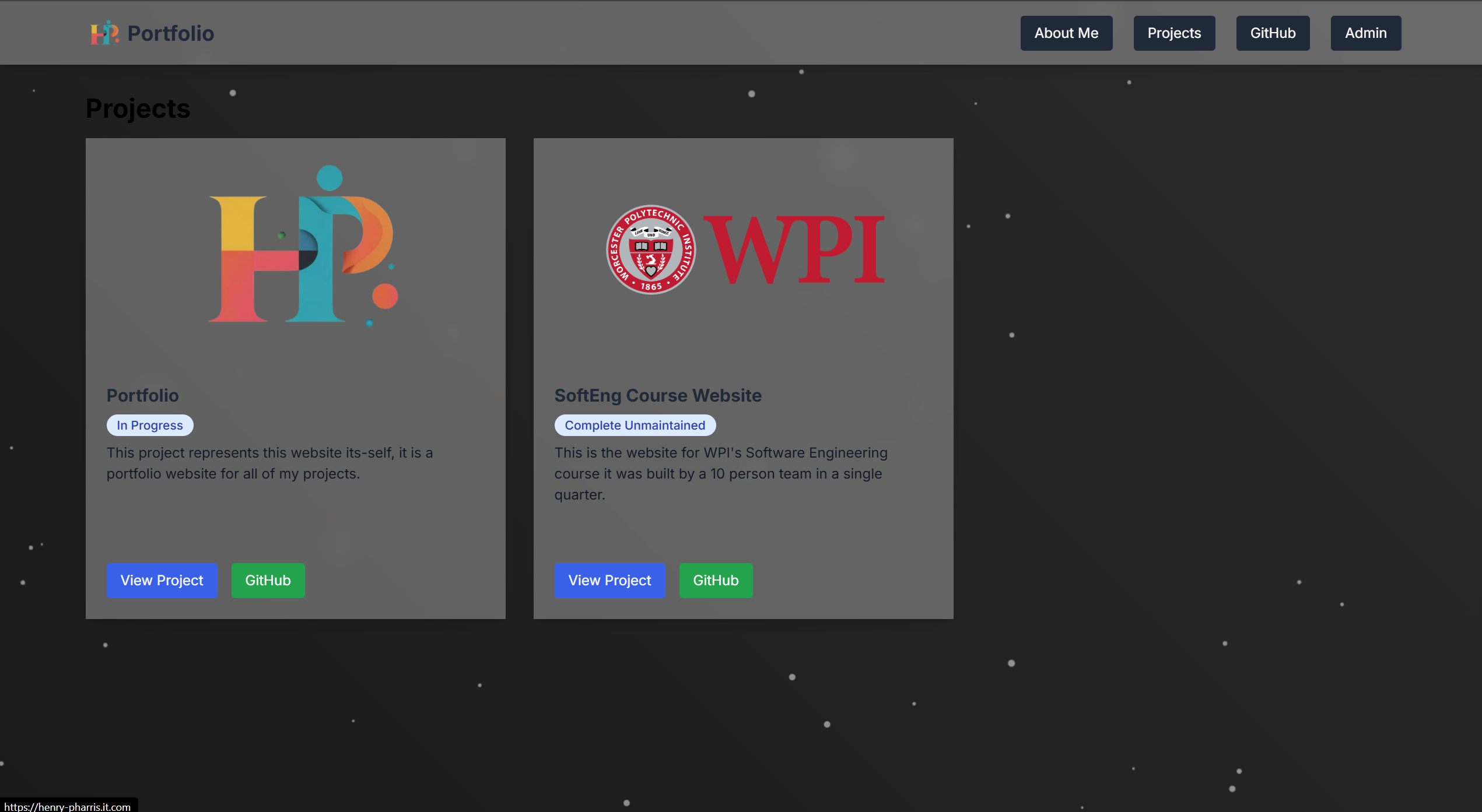Open GitHub for the Portfolio card

[x=268, y=580]
